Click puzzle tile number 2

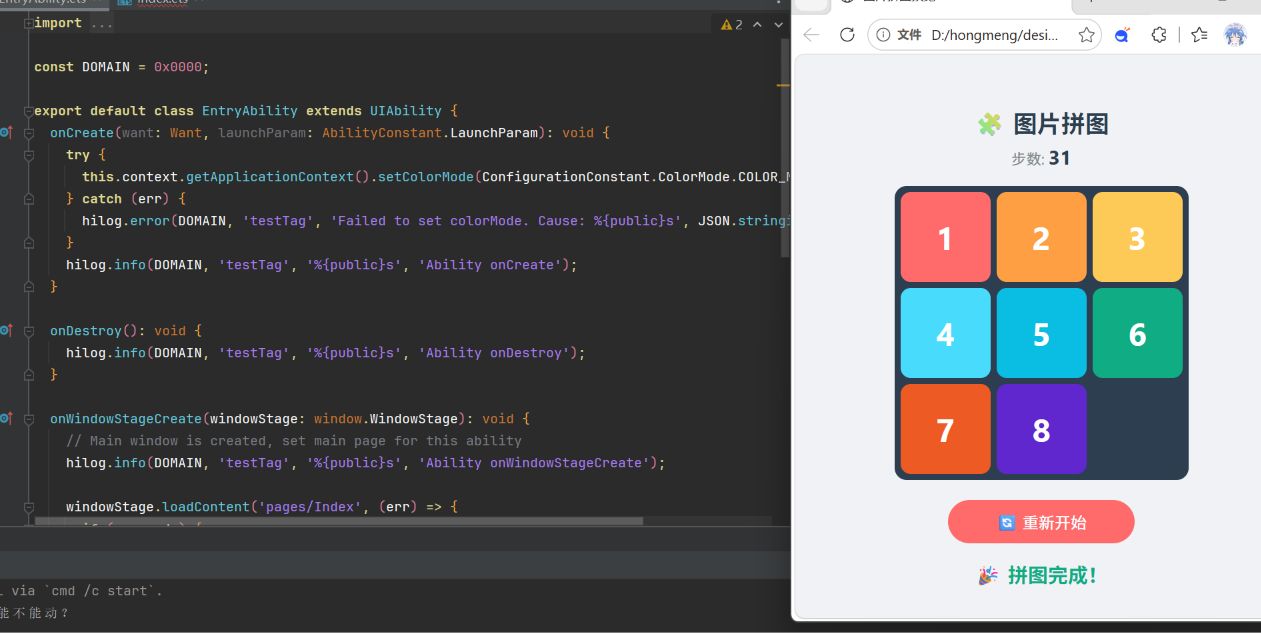(1041, 237)
